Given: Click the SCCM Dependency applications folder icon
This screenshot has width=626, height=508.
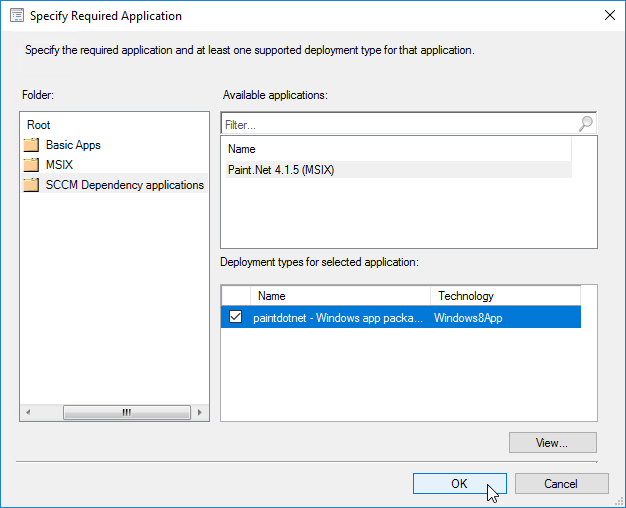Looking at the screenshot, I should click(31, 185).
